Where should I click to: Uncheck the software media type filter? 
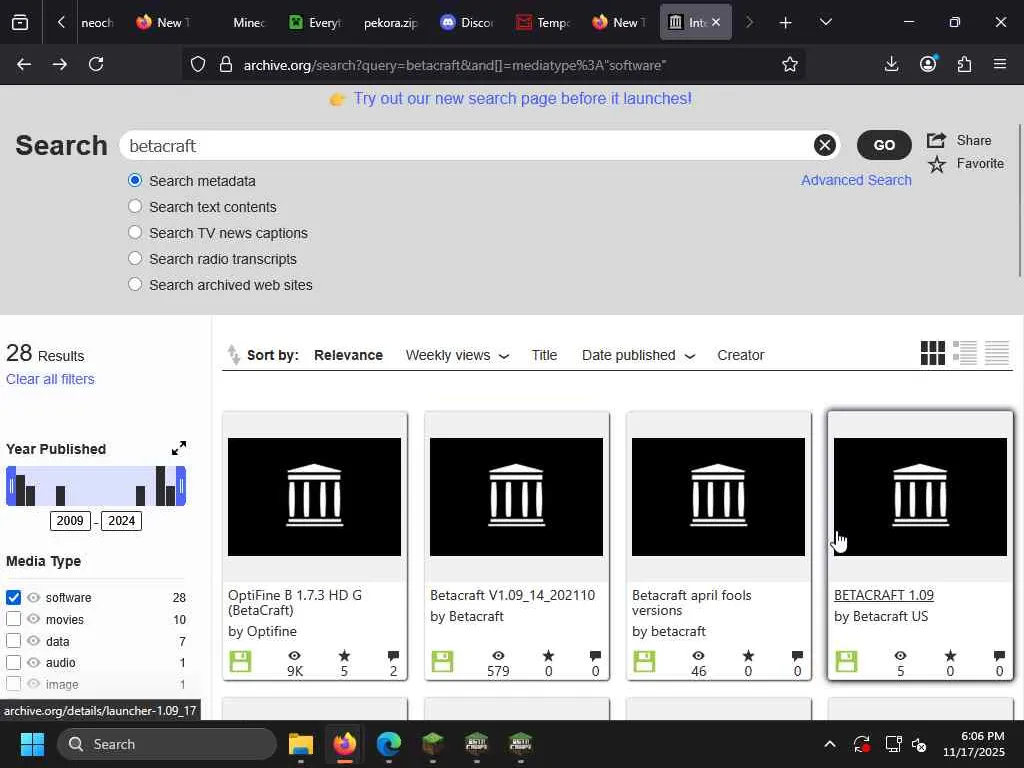coord(14,597)
